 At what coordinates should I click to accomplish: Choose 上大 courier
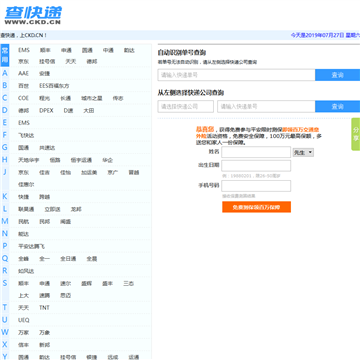point(23,295)
